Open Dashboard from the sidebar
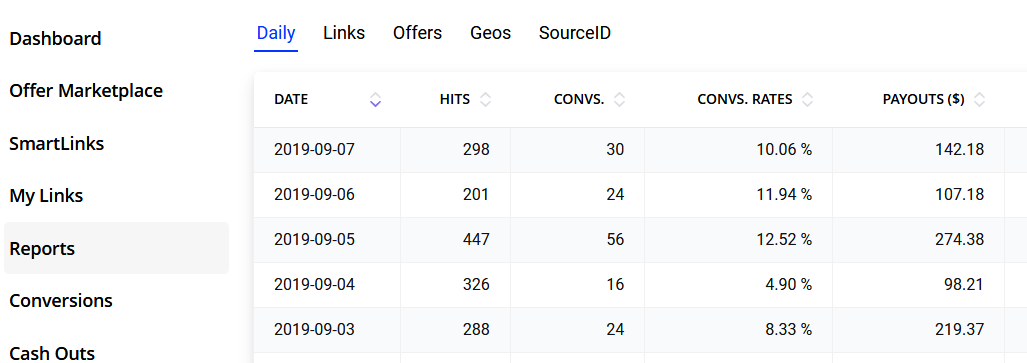1027x363 pixels. point(55,39)
